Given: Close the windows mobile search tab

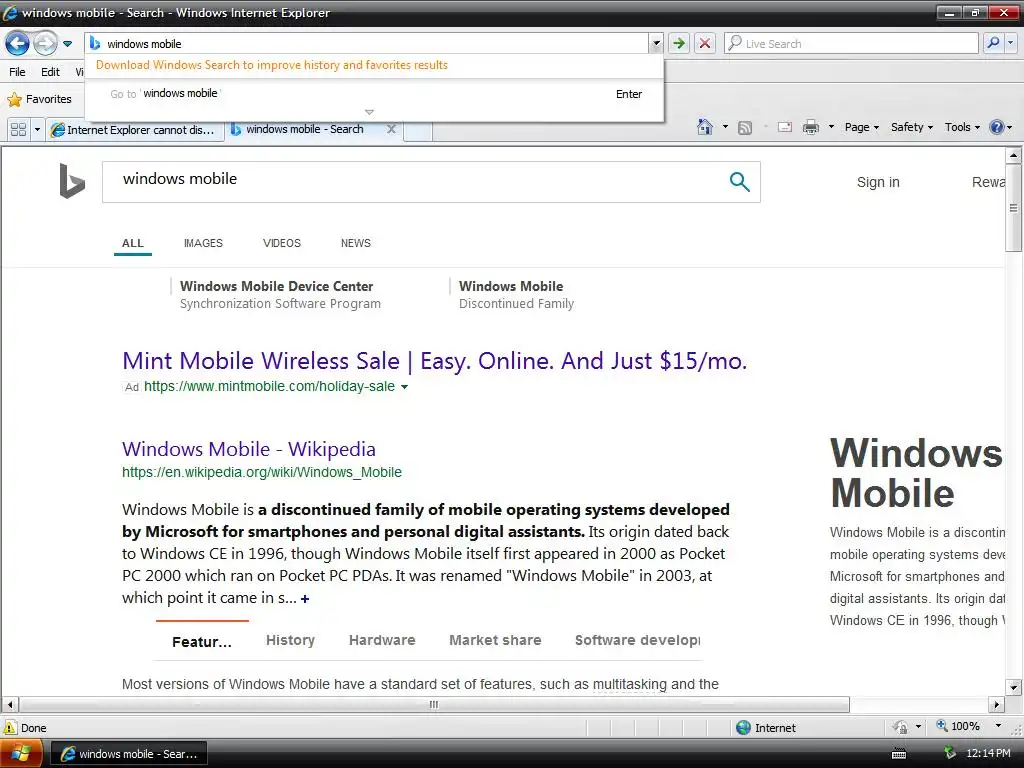Looking at the screenshot, I should (x=391, y=129).
